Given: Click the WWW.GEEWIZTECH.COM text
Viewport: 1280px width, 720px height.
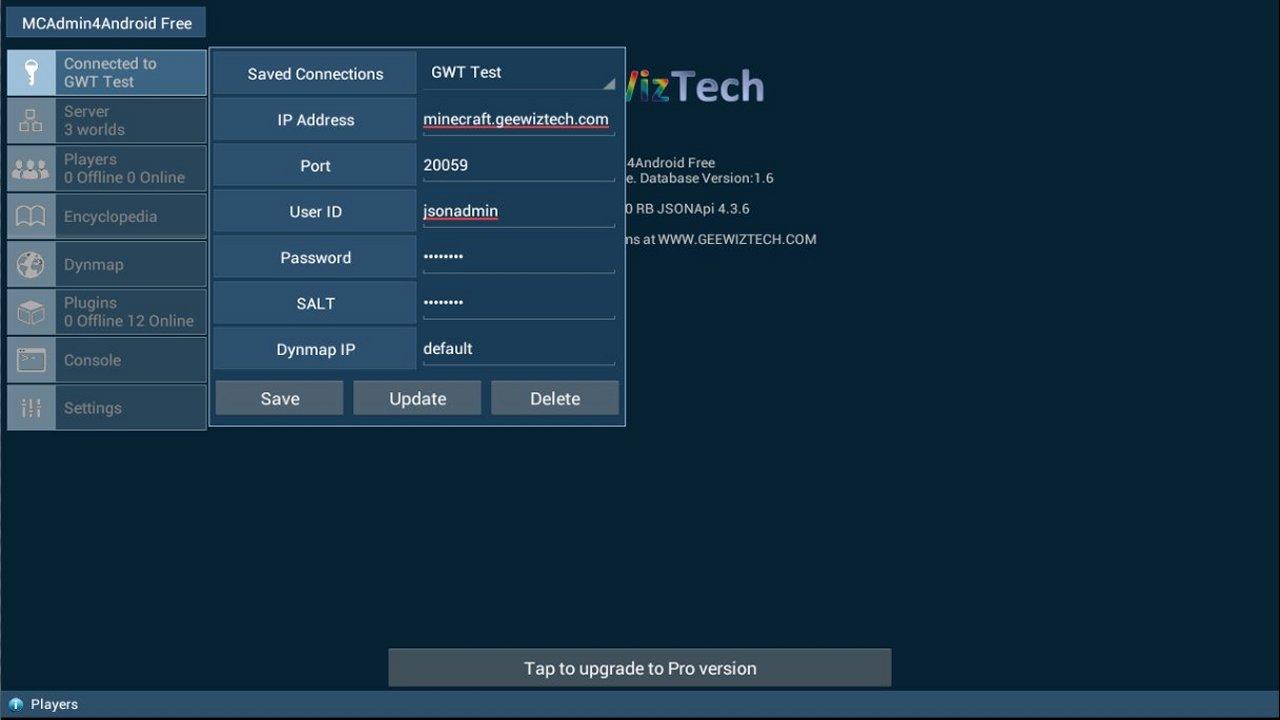Looking at the screenshot, I should click(x=737, y=239).
